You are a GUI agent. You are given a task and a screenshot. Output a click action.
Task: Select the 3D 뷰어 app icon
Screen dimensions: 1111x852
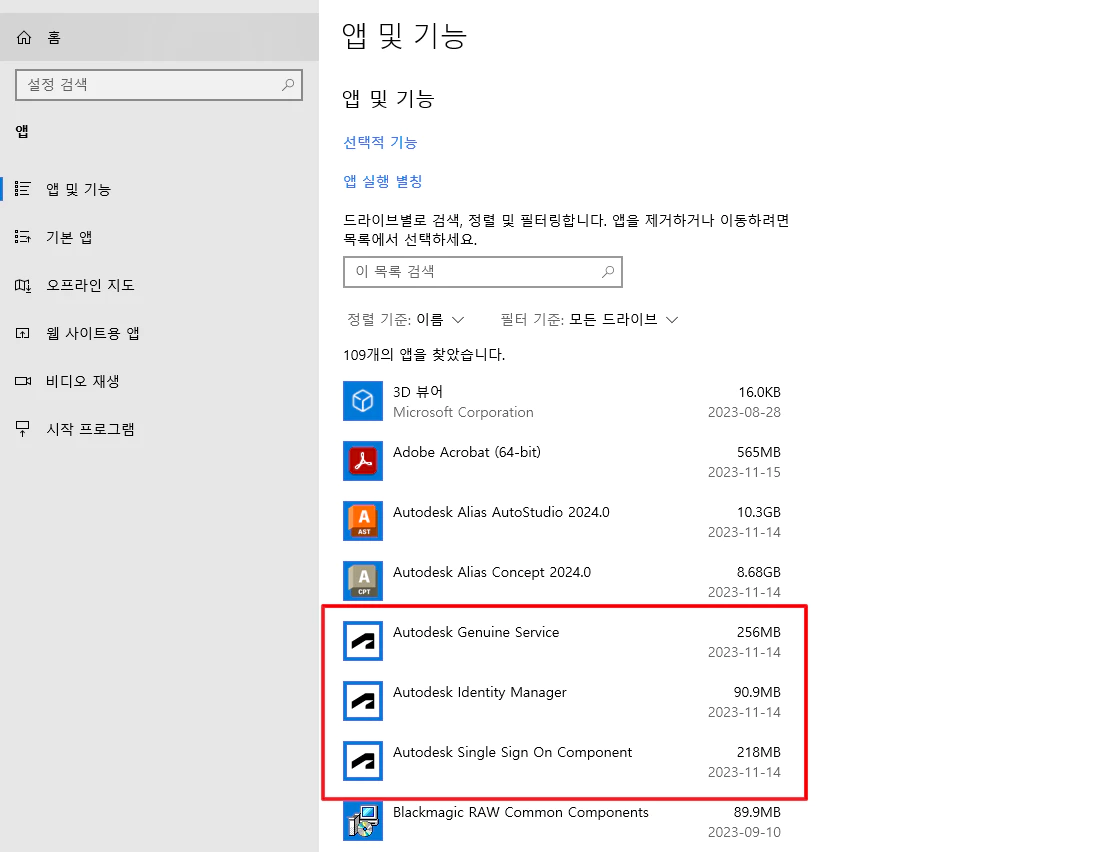pyautogui.click(x=363, y=401)
